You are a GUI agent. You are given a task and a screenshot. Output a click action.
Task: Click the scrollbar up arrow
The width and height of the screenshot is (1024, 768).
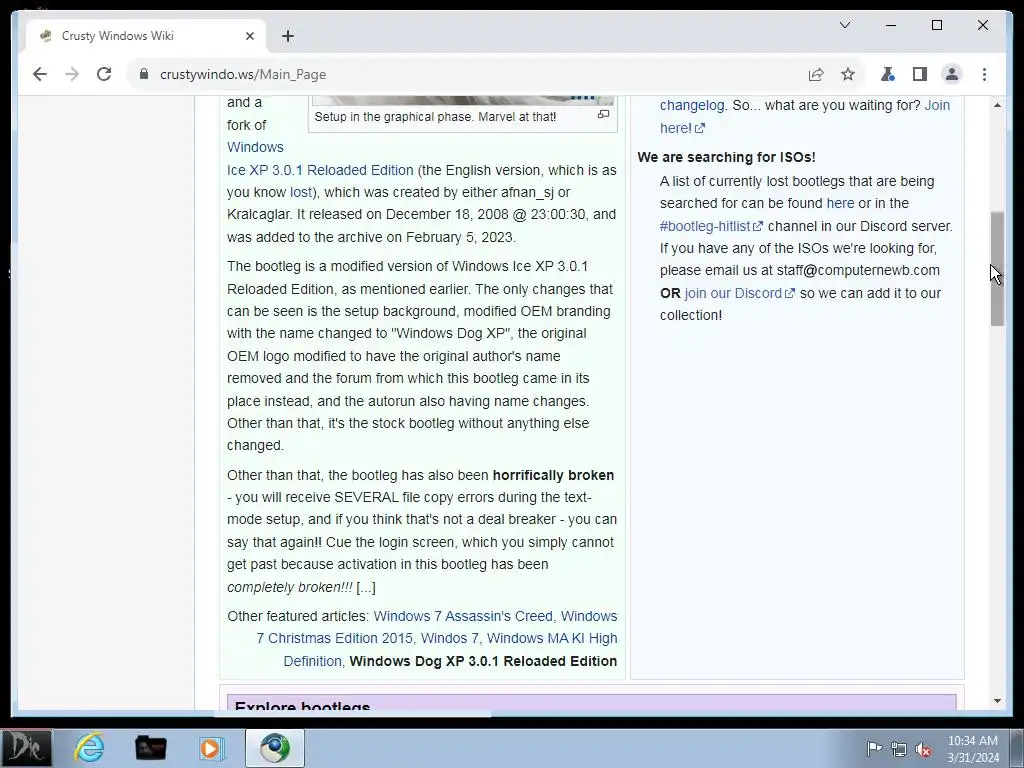coord(997,105)
